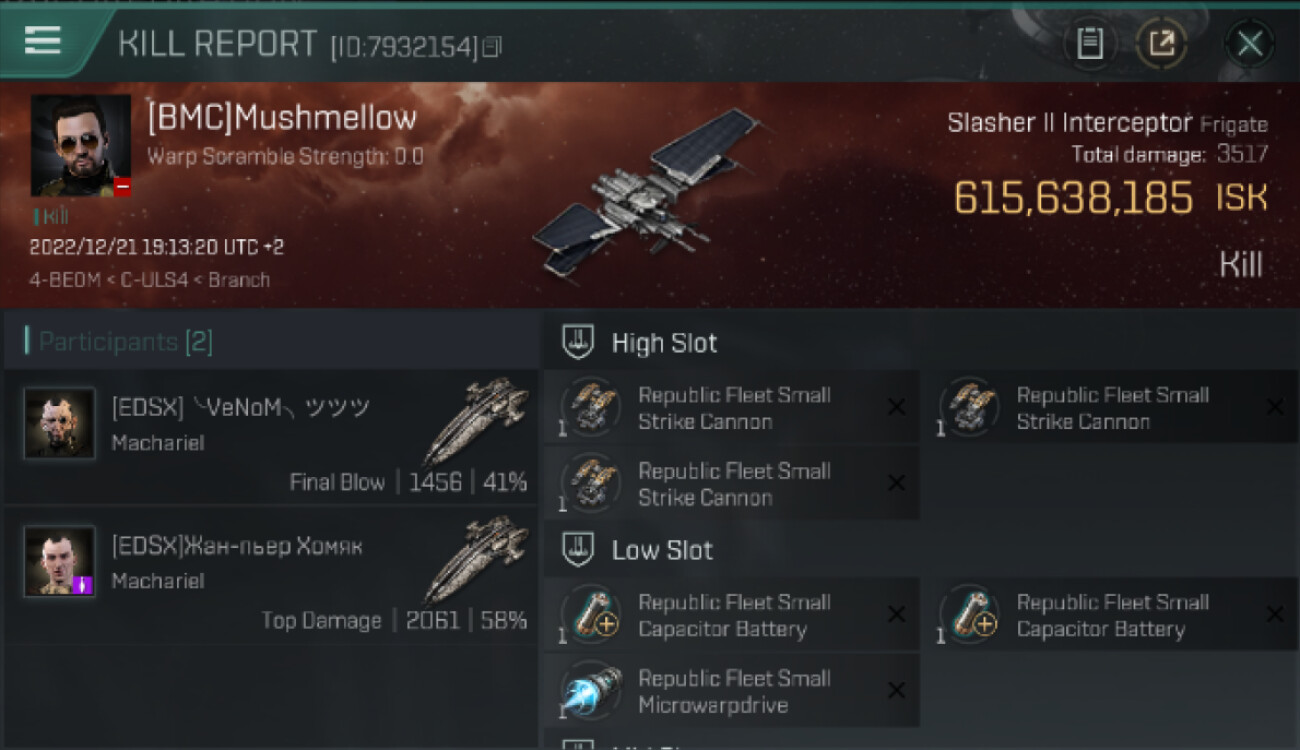Open Жан-пьер Хомяк participant portrait
This screenshot has height=750, width=1300.
(x=60, y=561)
